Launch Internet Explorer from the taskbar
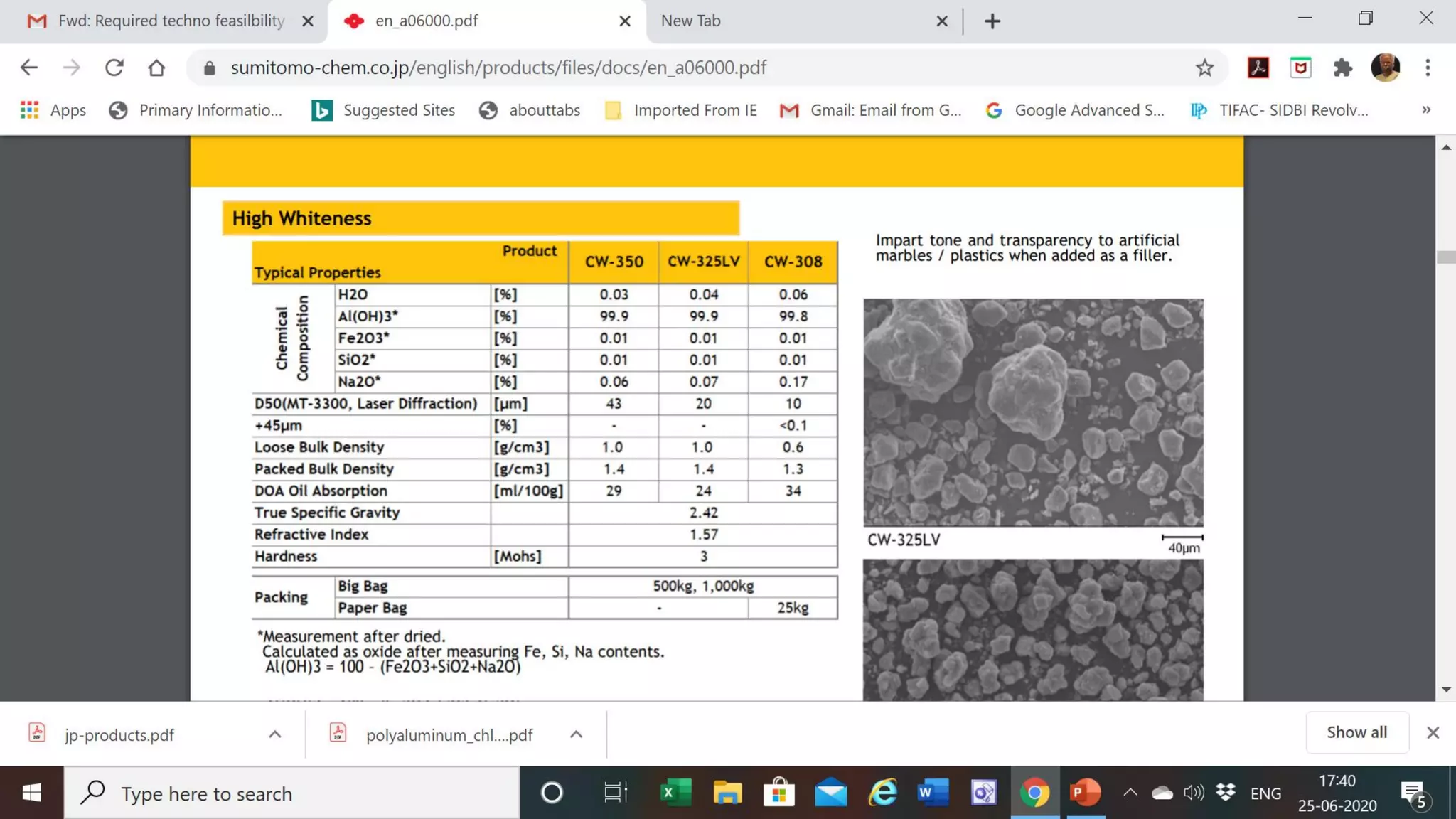The height and width of the screenshot is (819, 1456). click(882, 793)
